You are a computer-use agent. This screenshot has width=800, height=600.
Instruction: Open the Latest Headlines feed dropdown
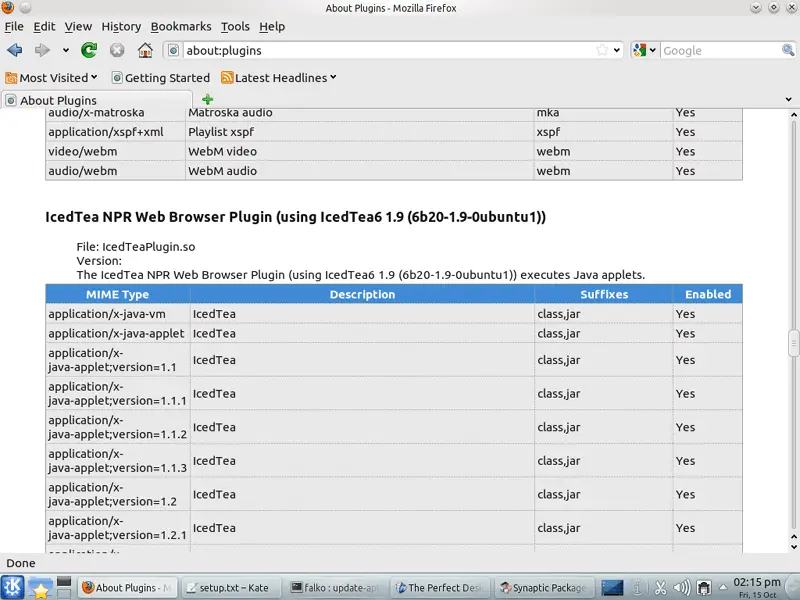pos(279,78)
